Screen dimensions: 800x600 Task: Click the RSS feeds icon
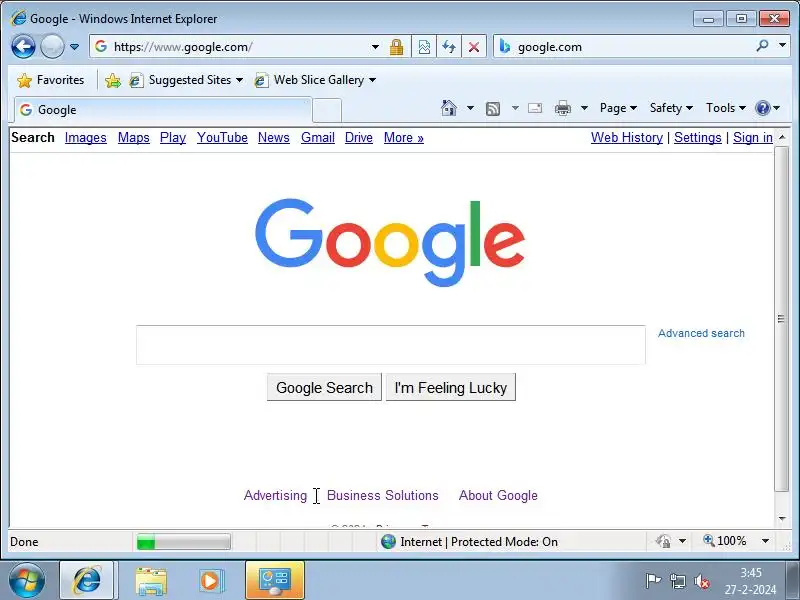coord(493,108)
